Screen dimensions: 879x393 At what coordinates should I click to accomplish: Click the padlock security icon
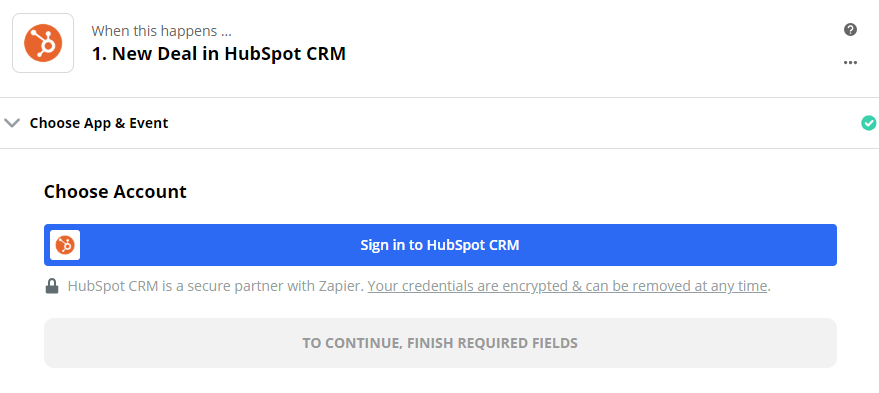point(52,286)
